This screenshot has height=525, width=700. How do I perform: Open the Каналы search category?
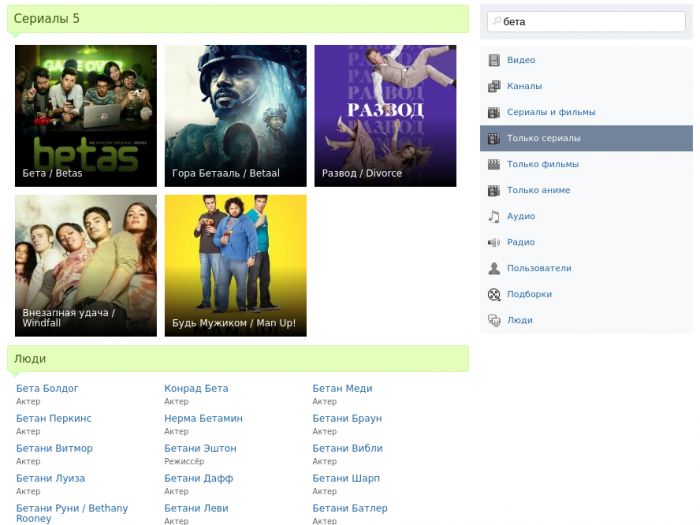[586, 86]
